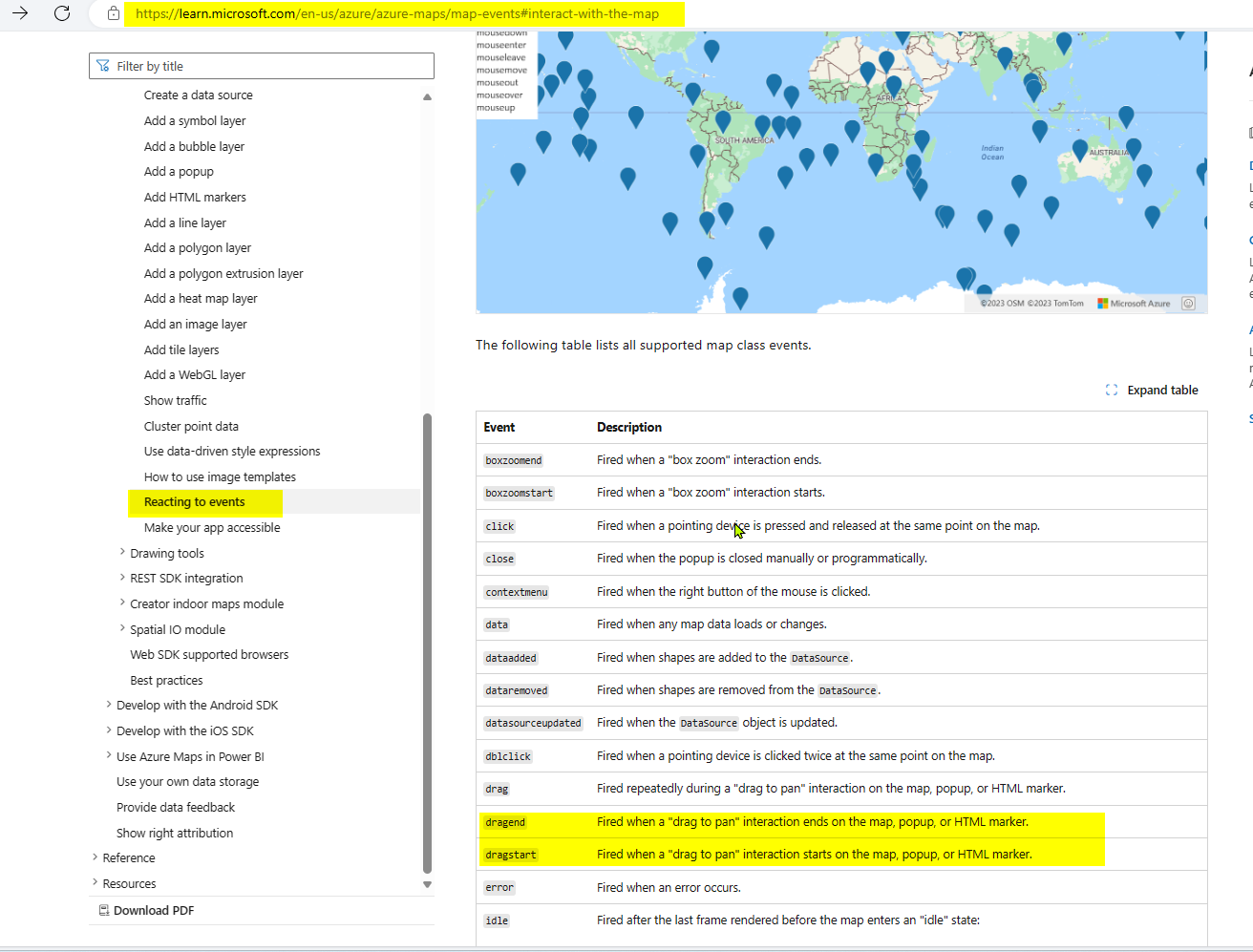Click the filter funnel icon in the search box
The height and width of the screenshot is (952, 1253).
(102, 65)
